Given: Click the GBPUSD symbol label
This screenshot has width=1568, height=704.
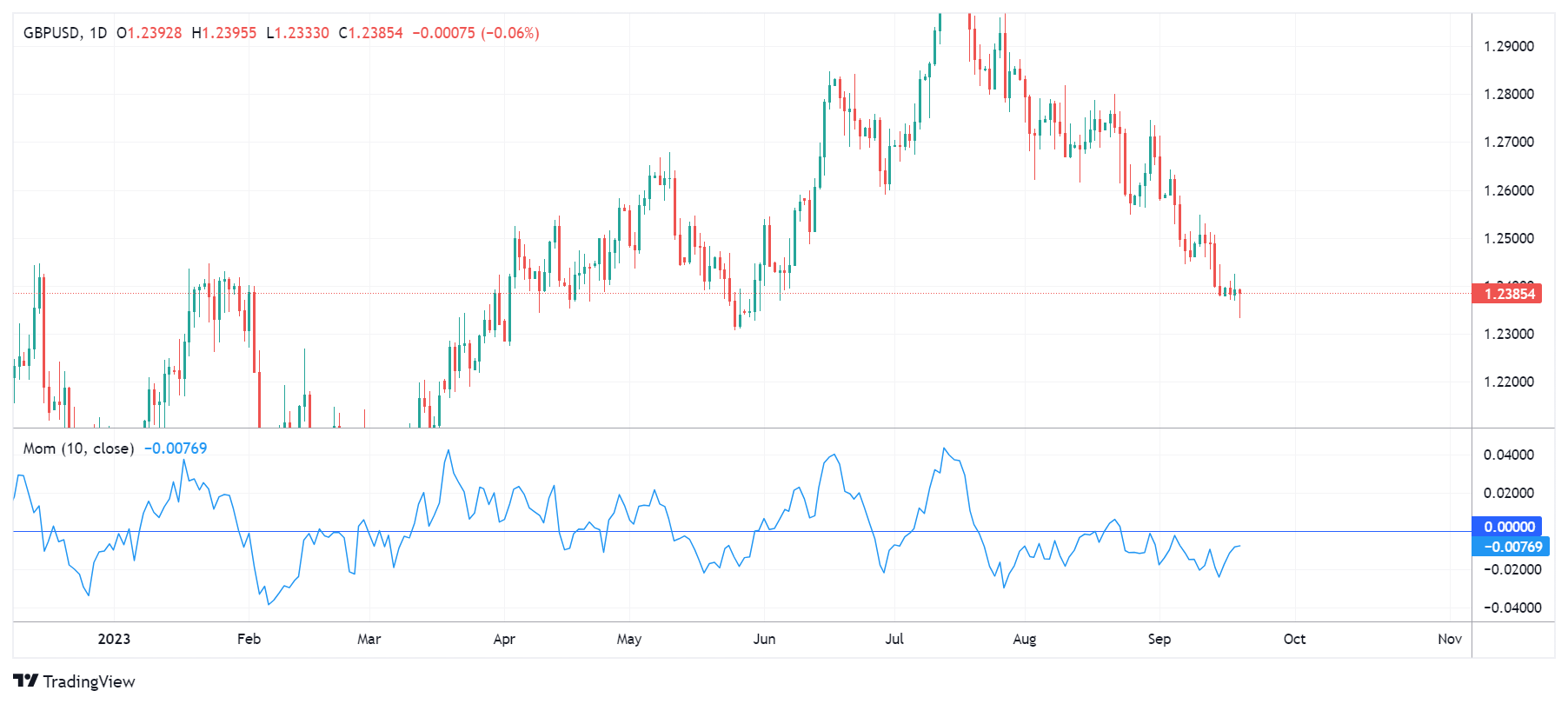Looking at the screenshot, I should coord(52,33).
